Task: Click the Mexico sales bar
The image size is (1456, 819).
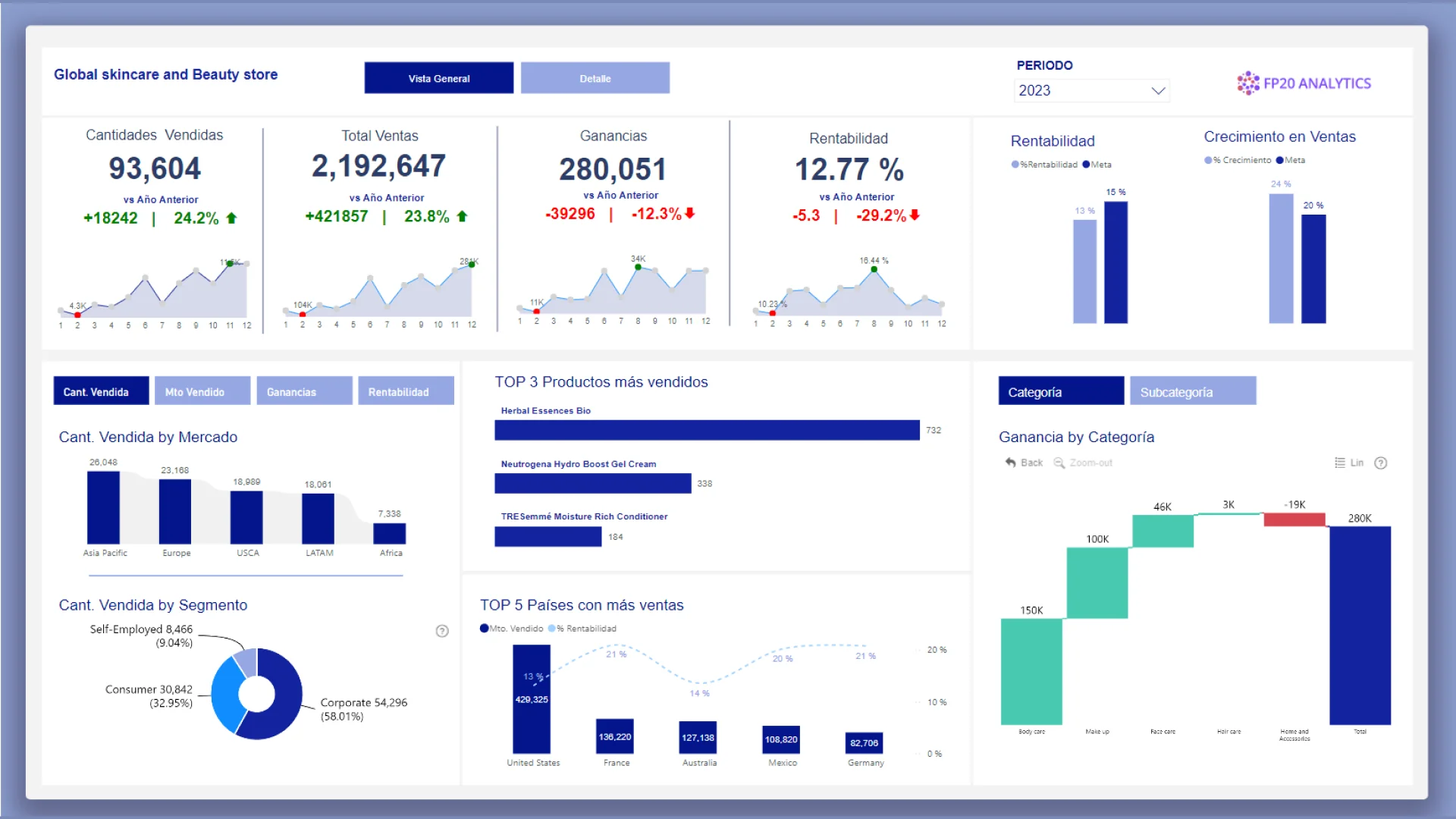Action: 781,739
